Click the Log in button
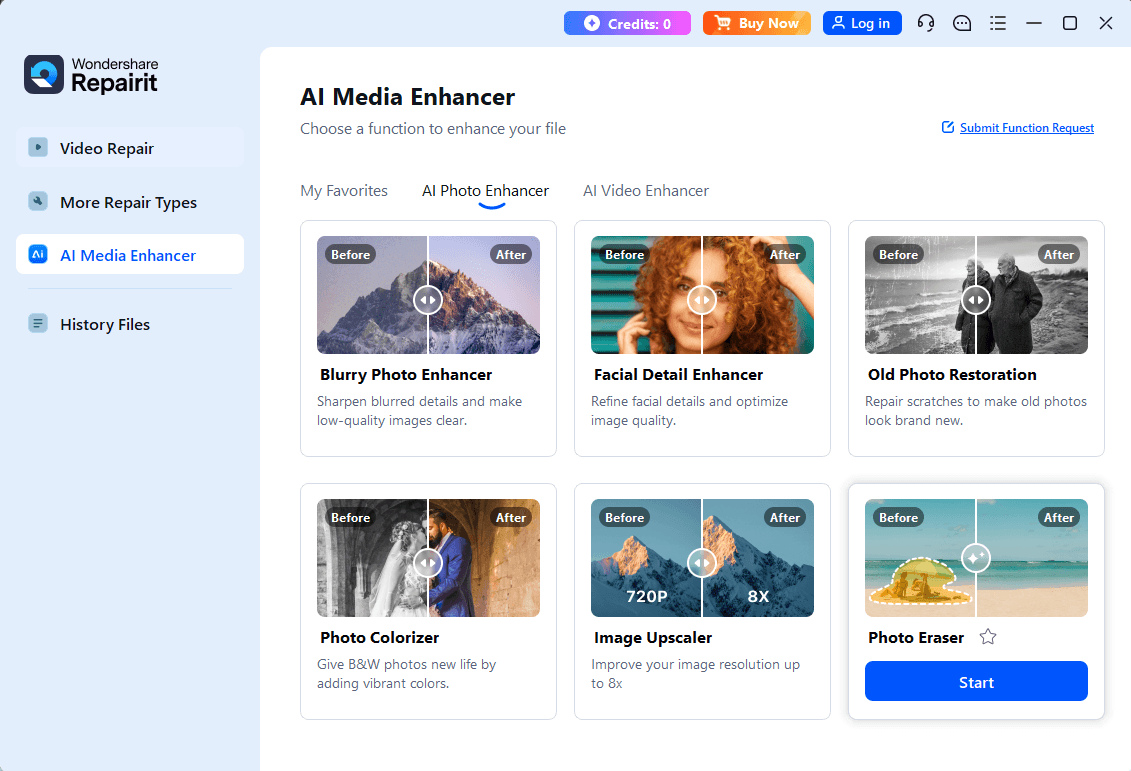 pos(861,22)
